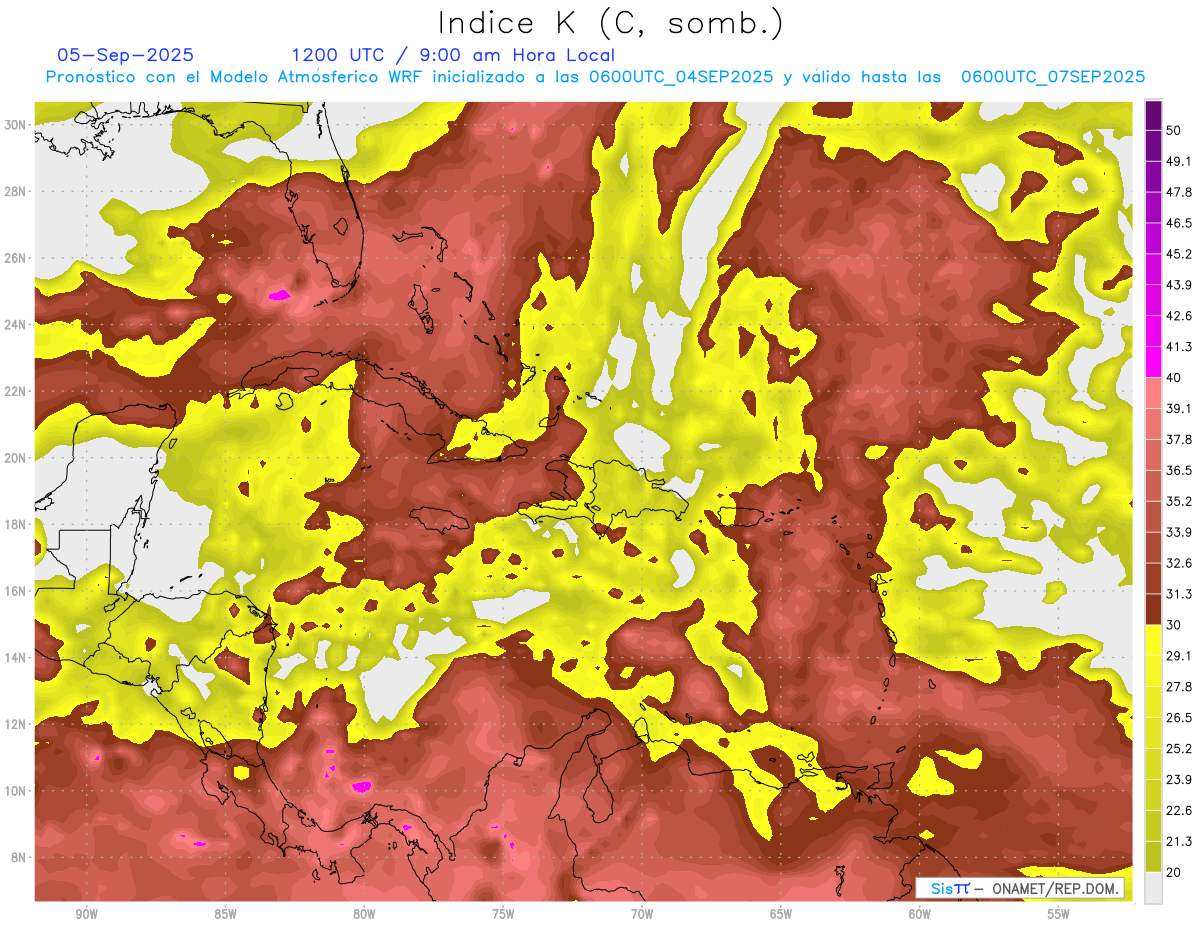Click the 70W longitude tick label
Viewport: 1200px width, 927px height.
pos(642,915)
